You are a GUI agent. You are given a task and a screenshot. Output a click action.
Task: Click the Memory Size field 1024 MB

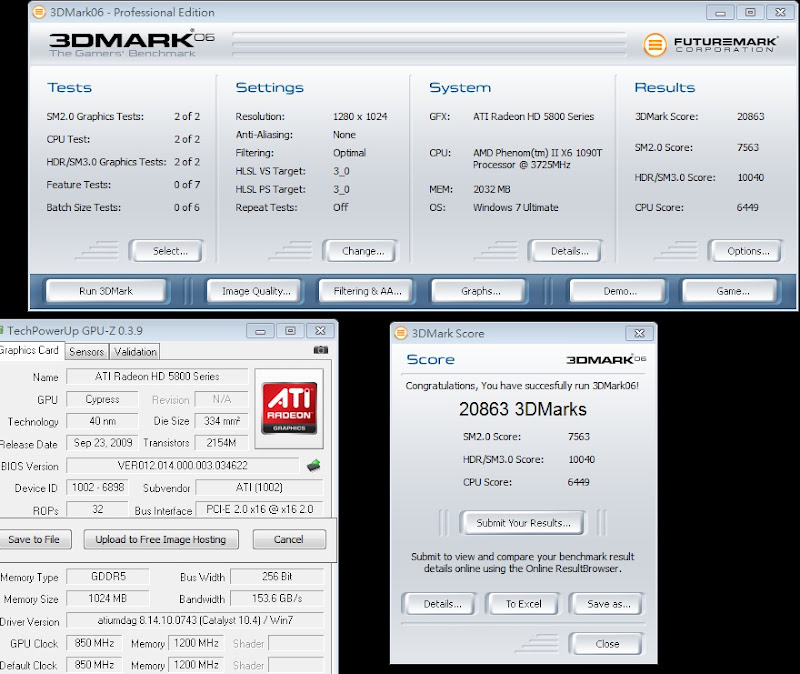108,598
